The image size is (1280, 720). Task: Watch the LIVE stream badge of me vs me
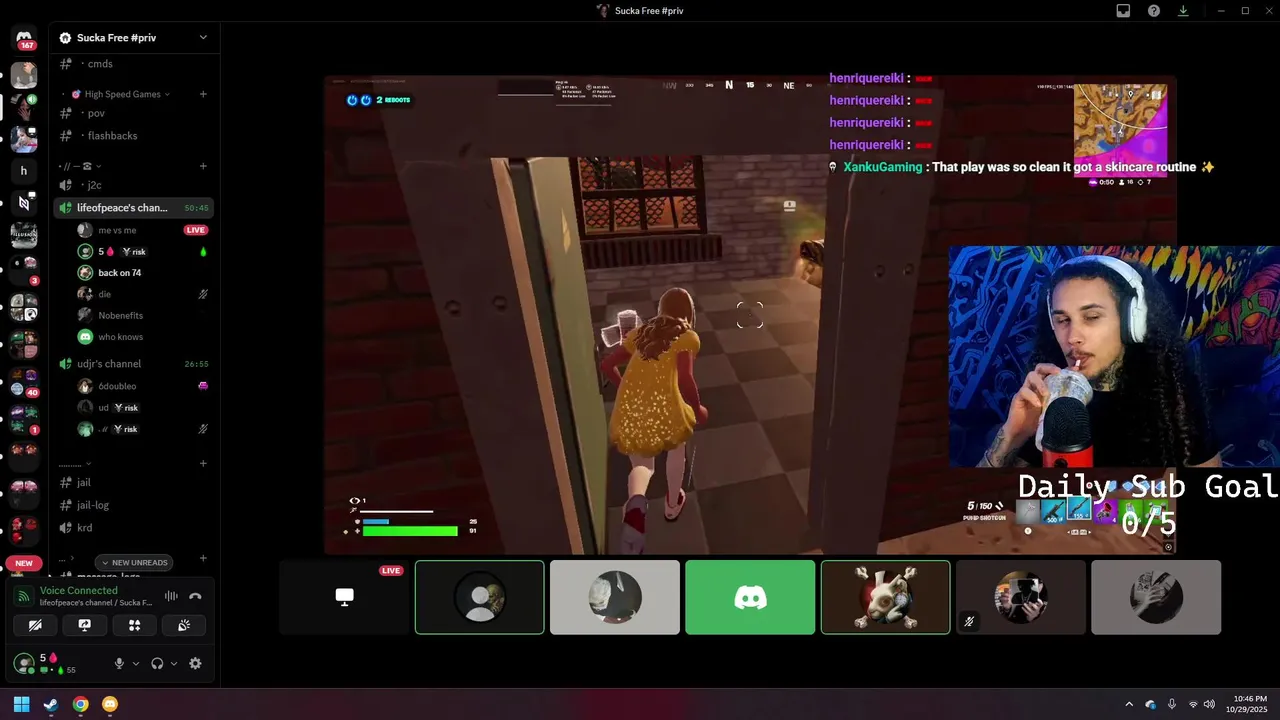pos(195,230)
